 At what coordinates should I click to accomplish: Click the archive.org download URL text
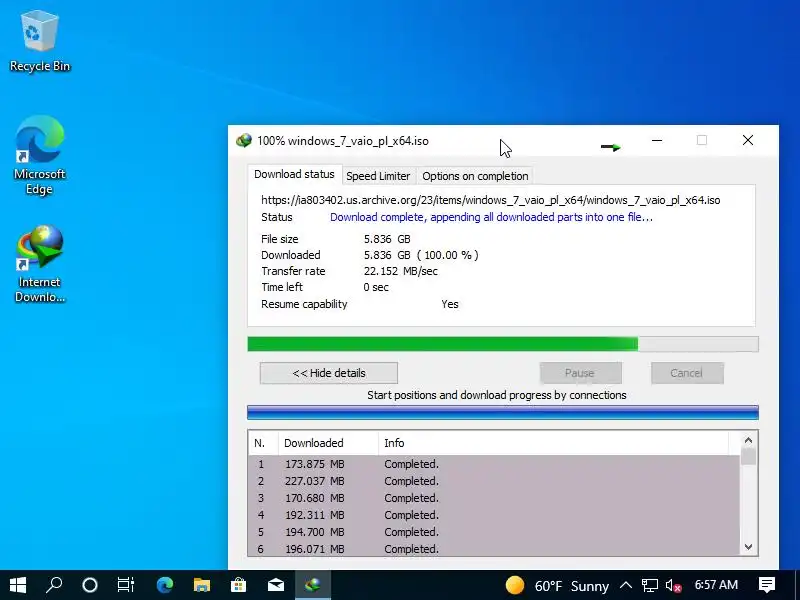pos(490,200)
